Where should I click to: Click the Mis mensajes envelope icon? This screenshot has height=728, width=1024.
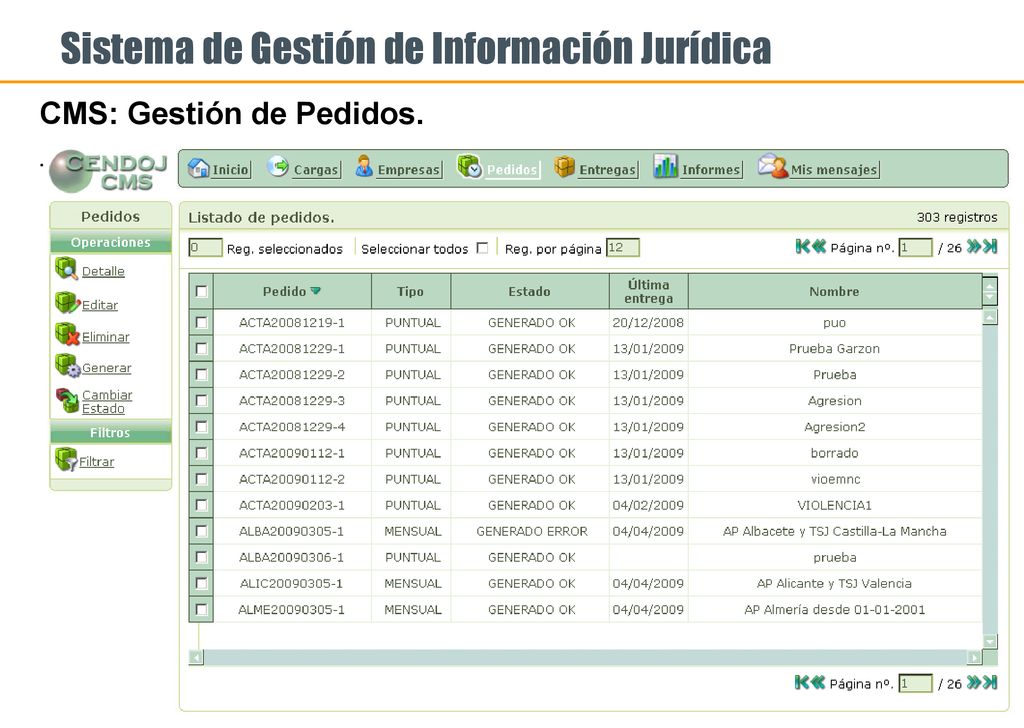coord(773,166)
